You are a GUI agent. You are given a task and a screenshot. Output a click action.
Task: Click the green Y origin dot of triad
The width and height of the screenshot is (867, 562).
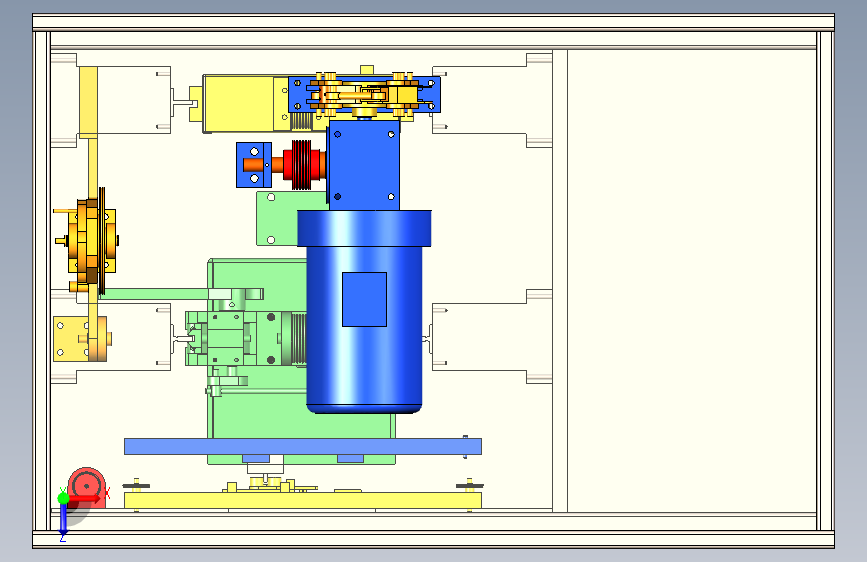click(x=63, y=498)
